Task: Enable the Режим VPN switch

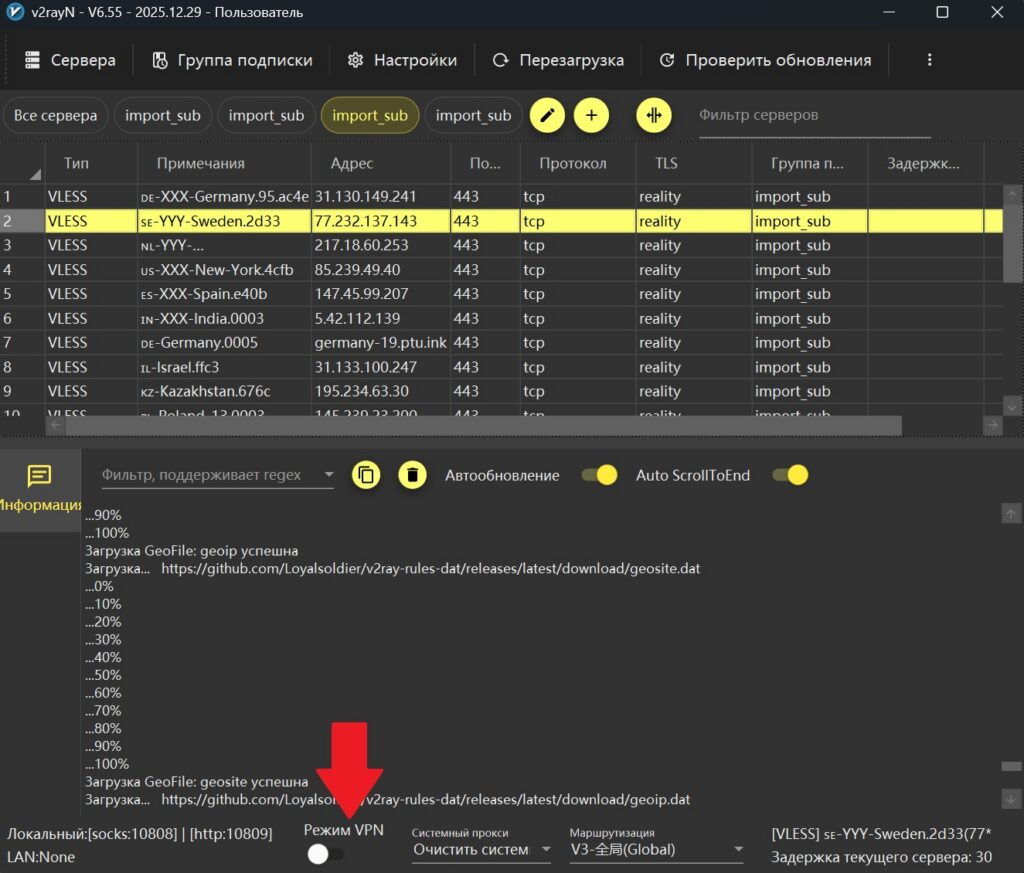Action: [325, 854]
